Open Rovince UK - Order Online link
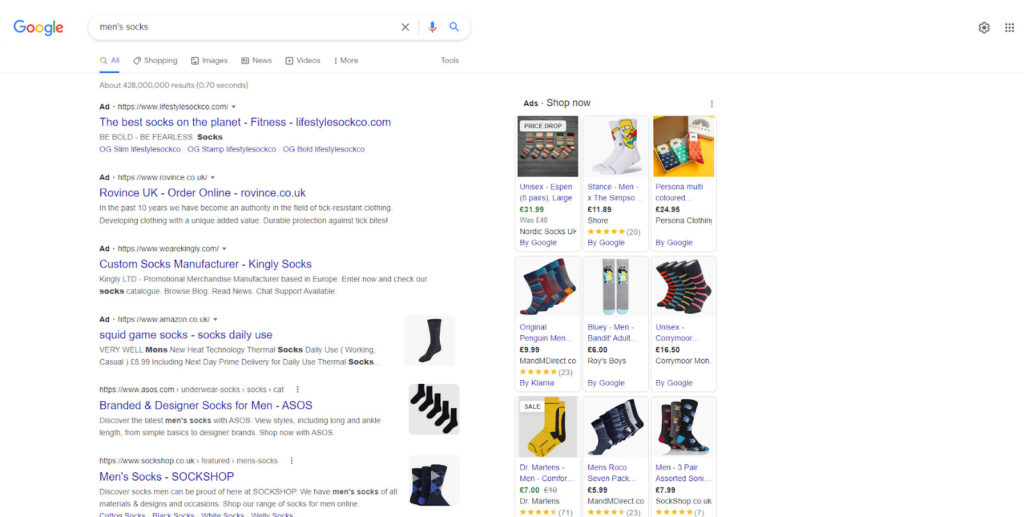This screenshot has height=517, width=1024. (202, 193)
